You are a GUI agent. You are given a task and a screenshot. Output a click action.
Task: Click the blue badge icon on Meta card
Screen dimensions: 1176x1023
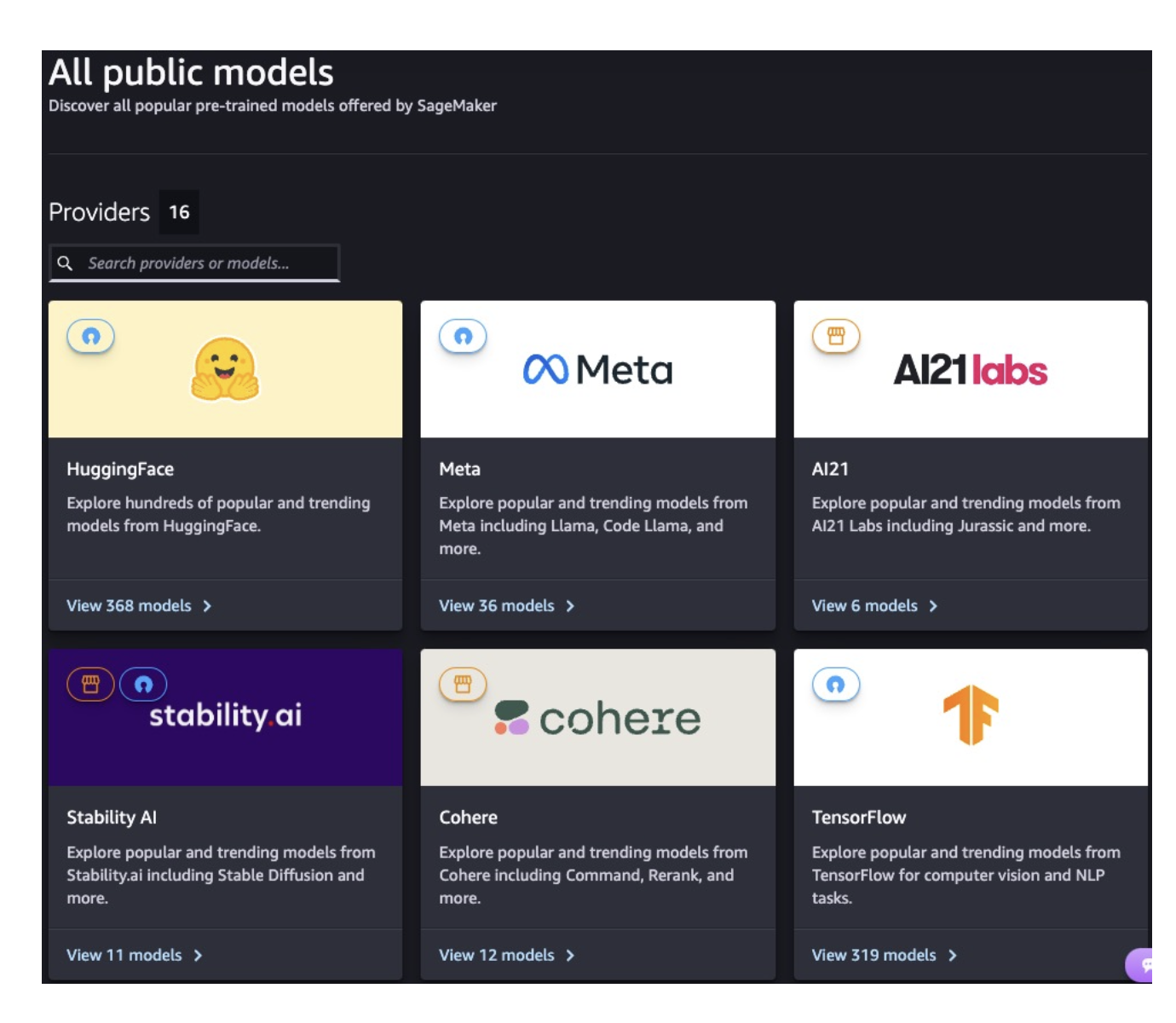click(x=463, y=337)
